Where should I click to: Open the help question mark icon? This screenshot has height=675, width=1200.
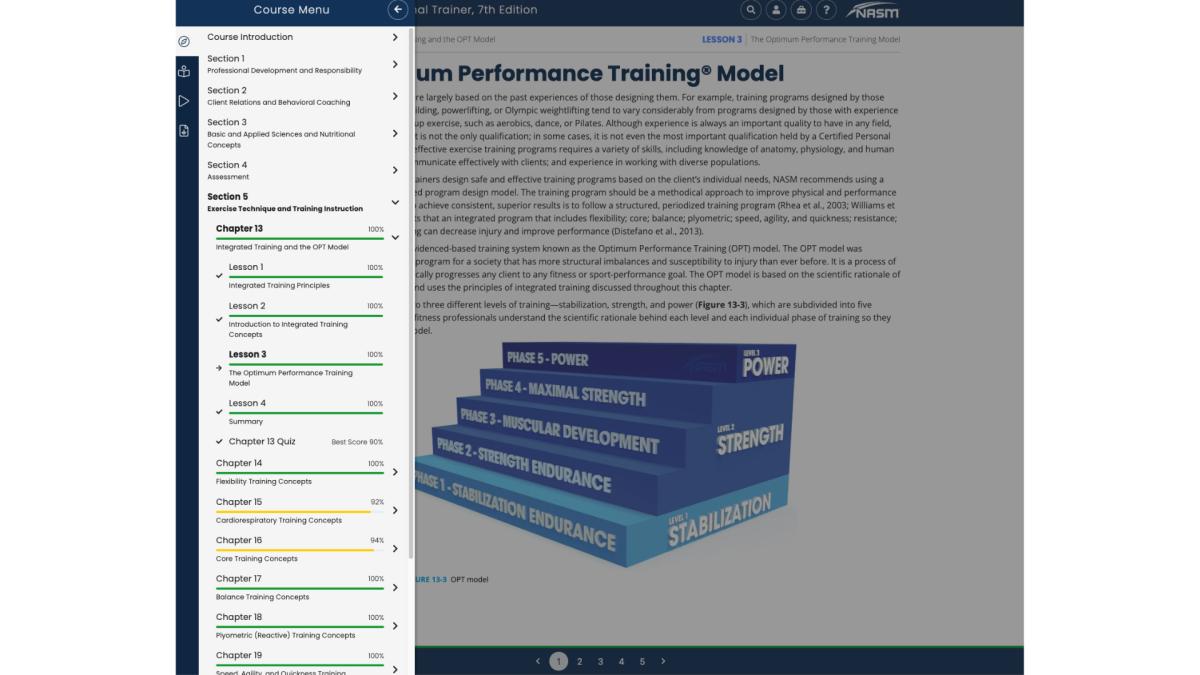pyautogui.click(x=826, y=10)
